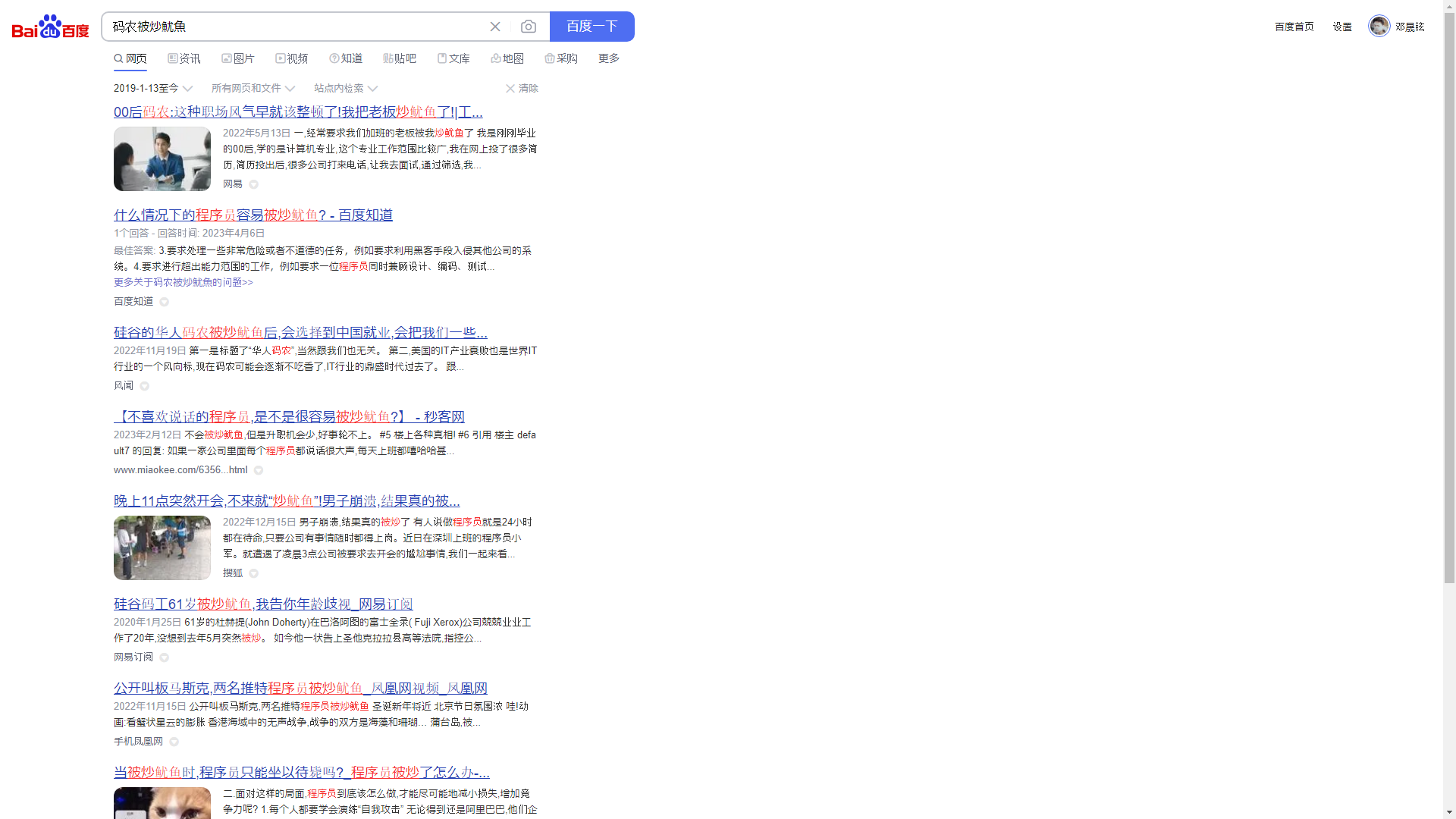Click the user avatar icon

point(1379,26)
